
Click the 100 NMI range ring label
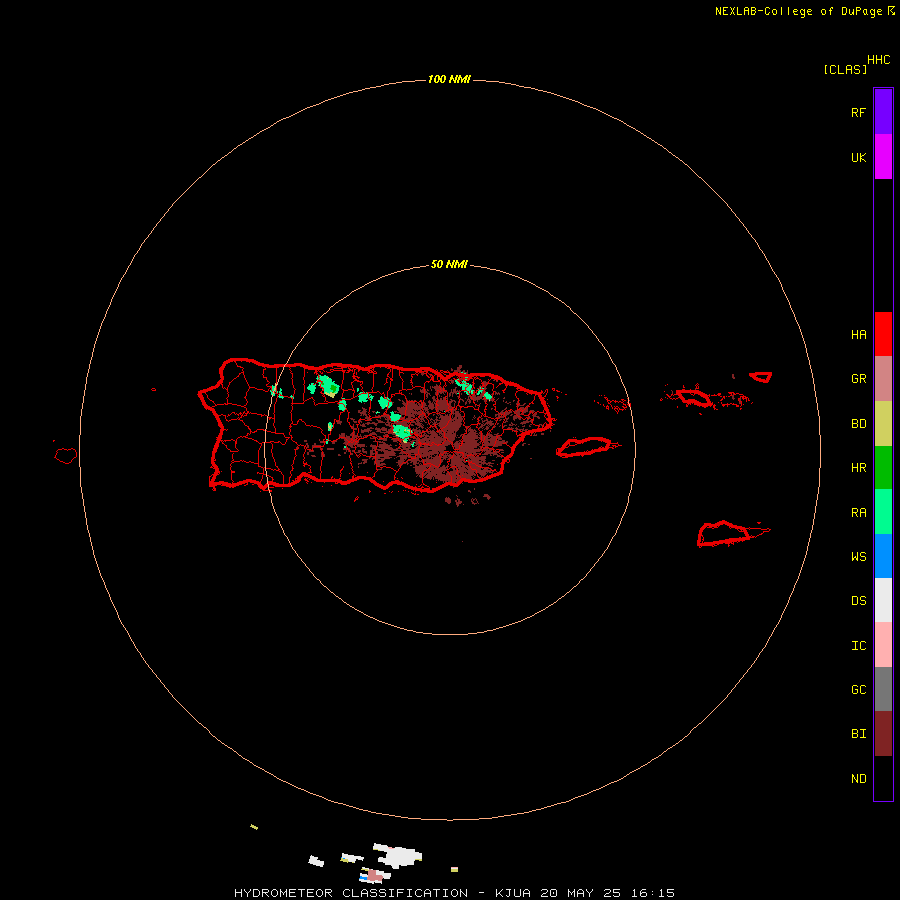tap(449, 79)
